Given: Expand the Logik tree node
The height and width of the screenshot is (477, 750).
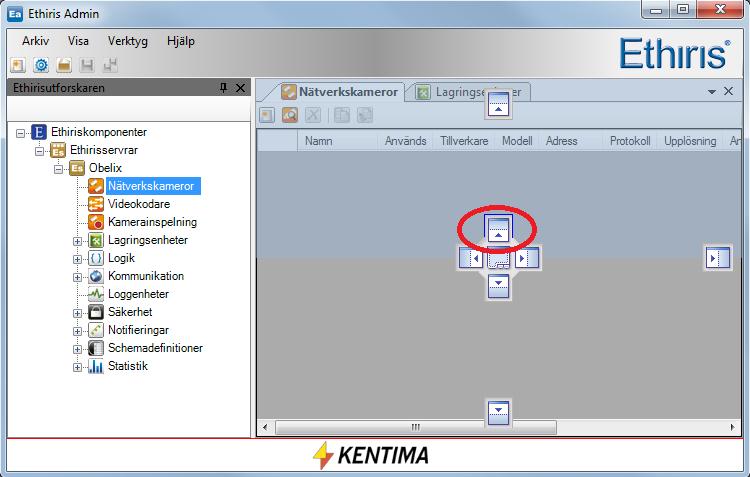Looking at the screenshot, I should [77, 259].
